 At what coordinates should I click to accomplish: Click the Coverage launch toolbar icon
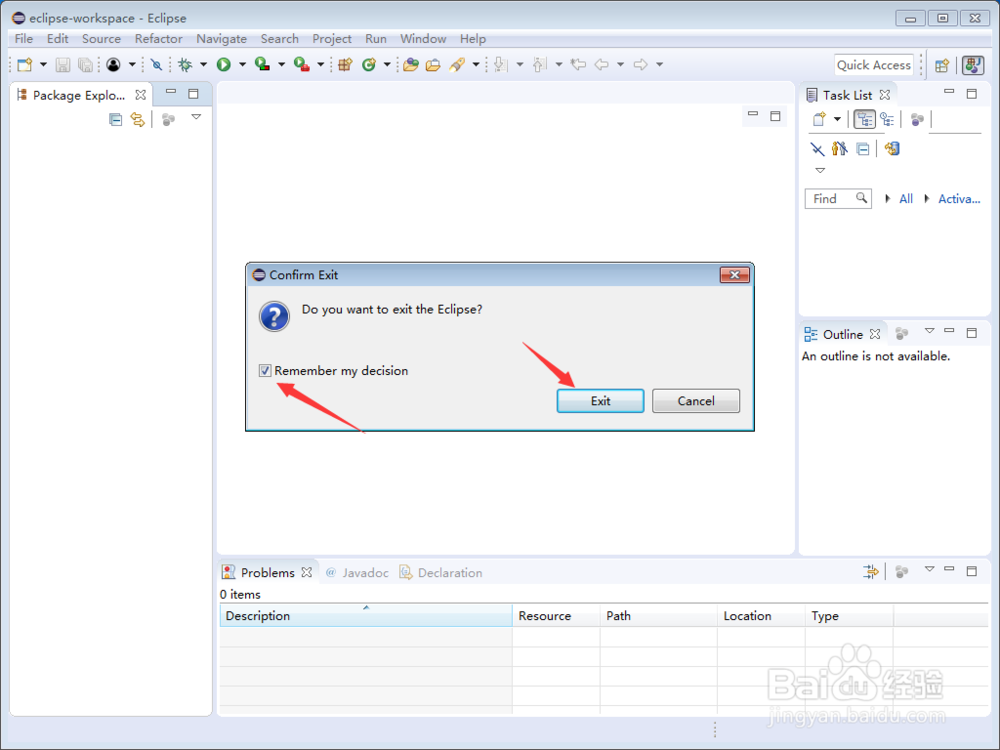262,64
